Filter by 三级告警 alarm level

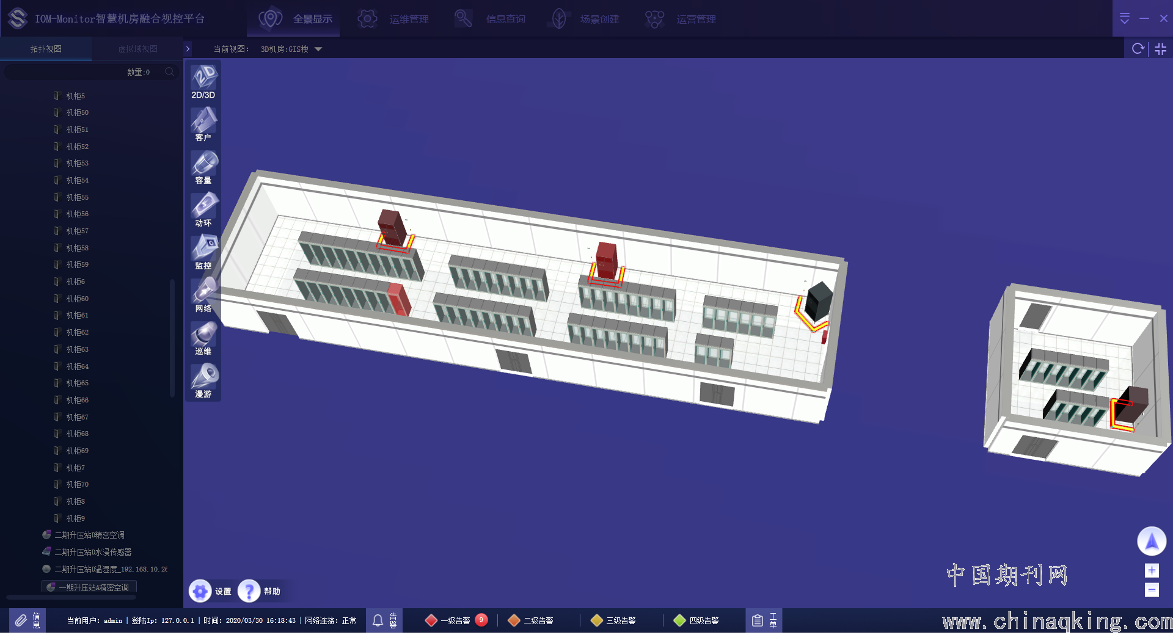point(613,620)
